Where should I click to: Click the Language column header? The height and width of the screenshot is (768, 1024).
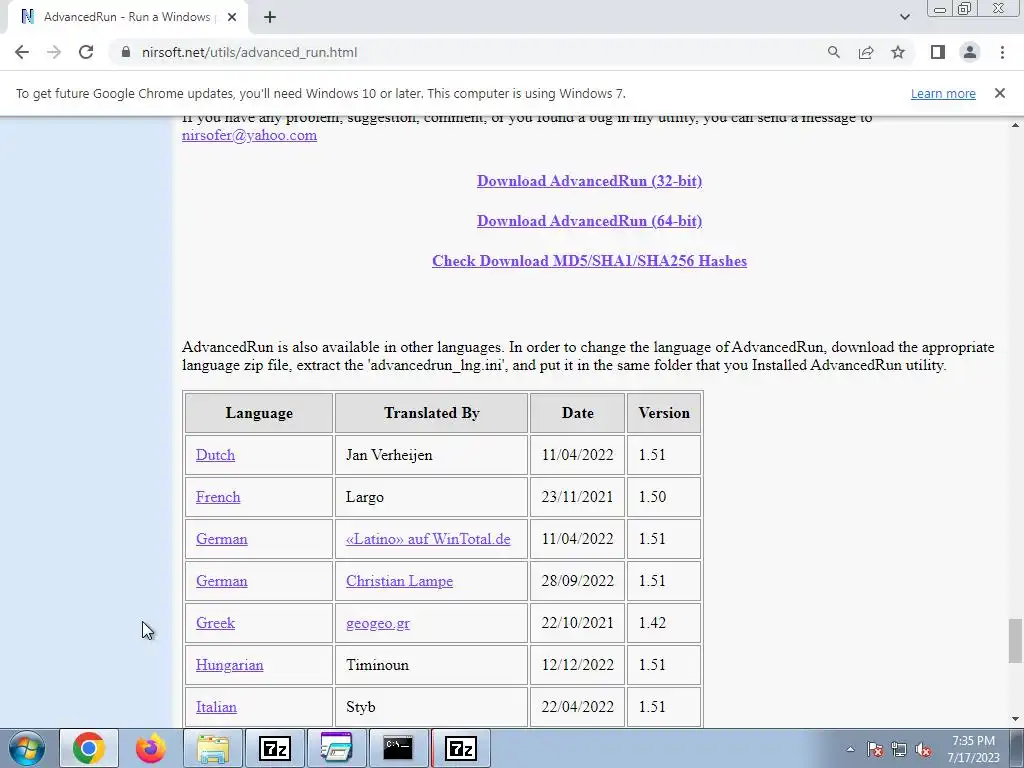(x=259, y=413)
